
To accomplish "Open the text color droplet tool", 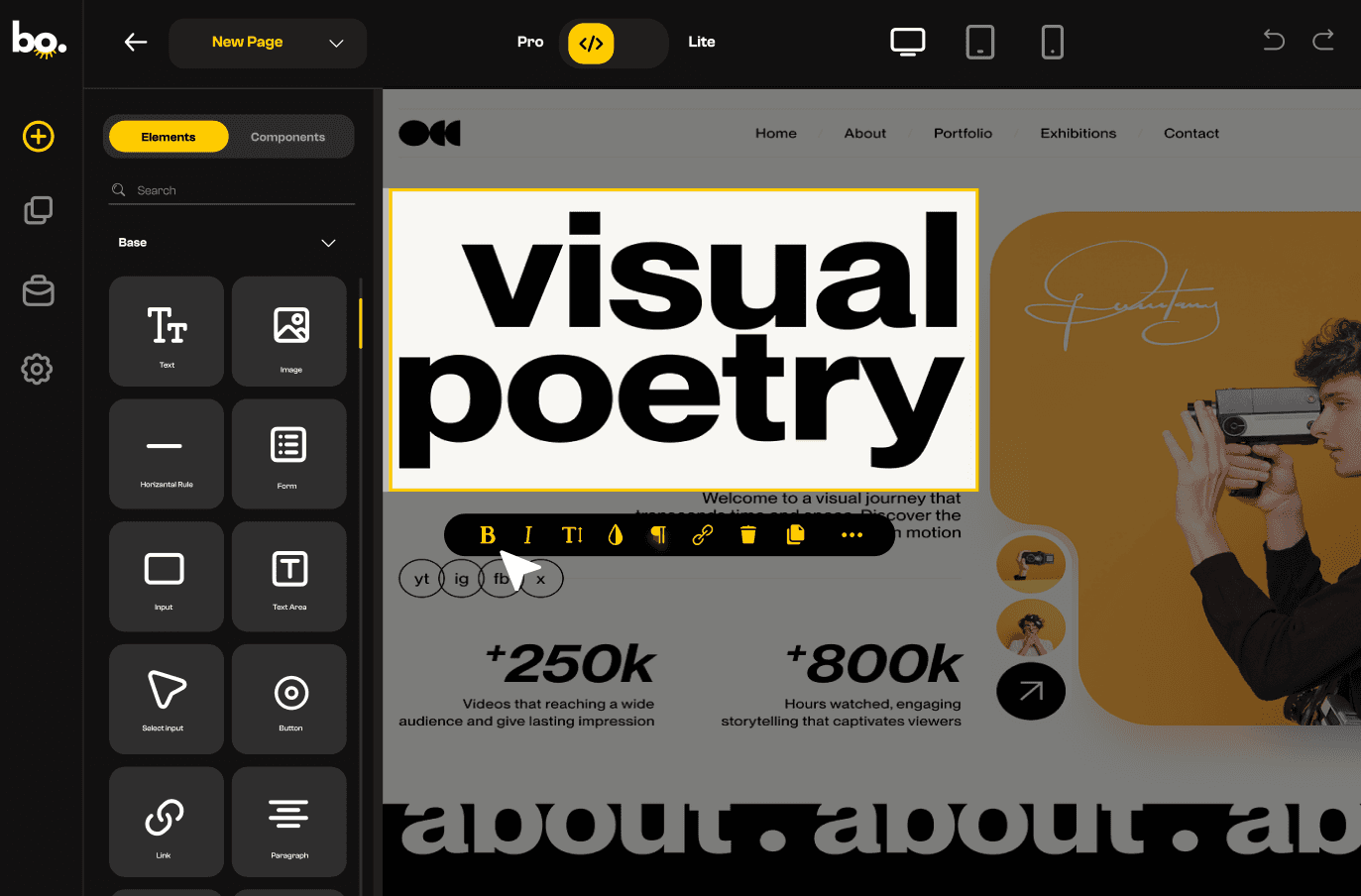I will (x=616, y=535).
